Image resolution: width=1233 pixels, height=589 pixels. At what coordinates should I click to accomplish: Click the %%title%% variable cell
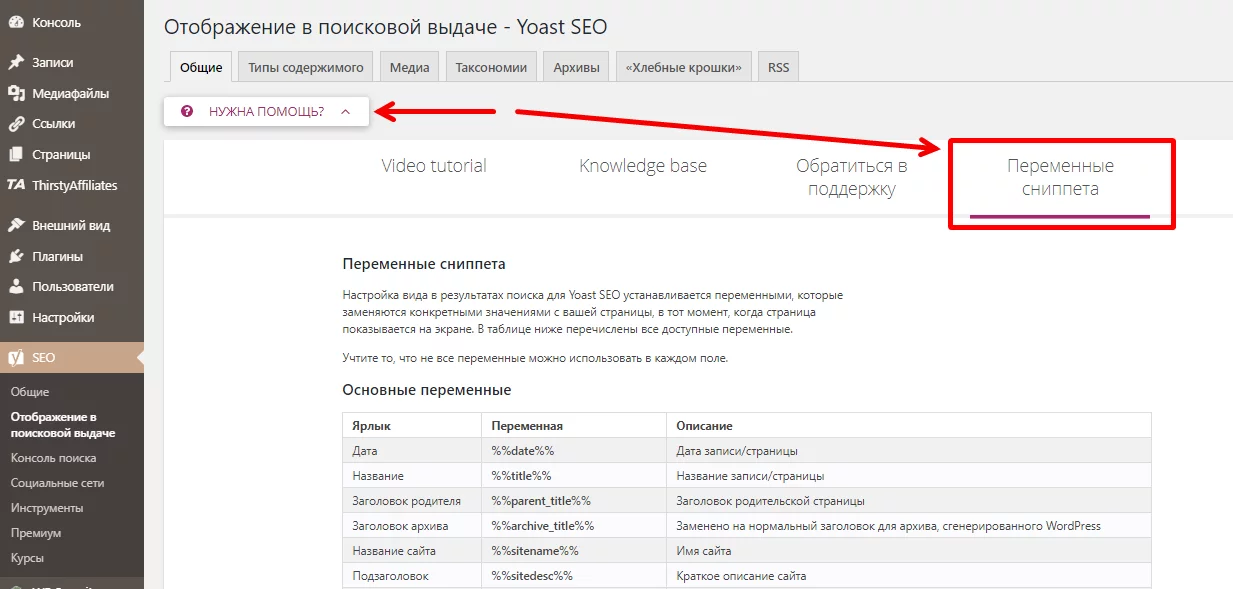573,476
